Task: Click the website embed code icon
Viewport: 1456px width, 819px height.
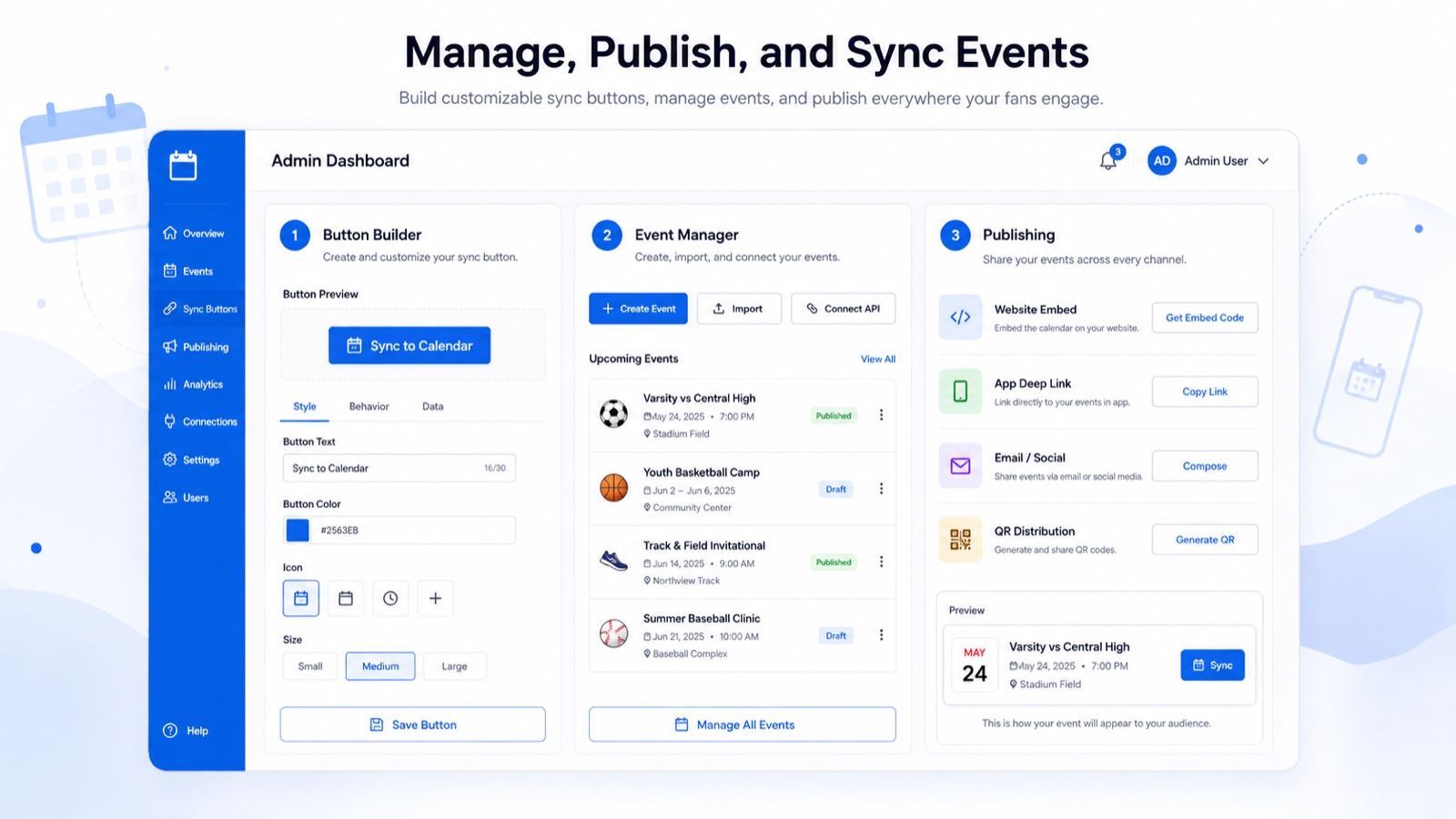Action: [960, 317]
